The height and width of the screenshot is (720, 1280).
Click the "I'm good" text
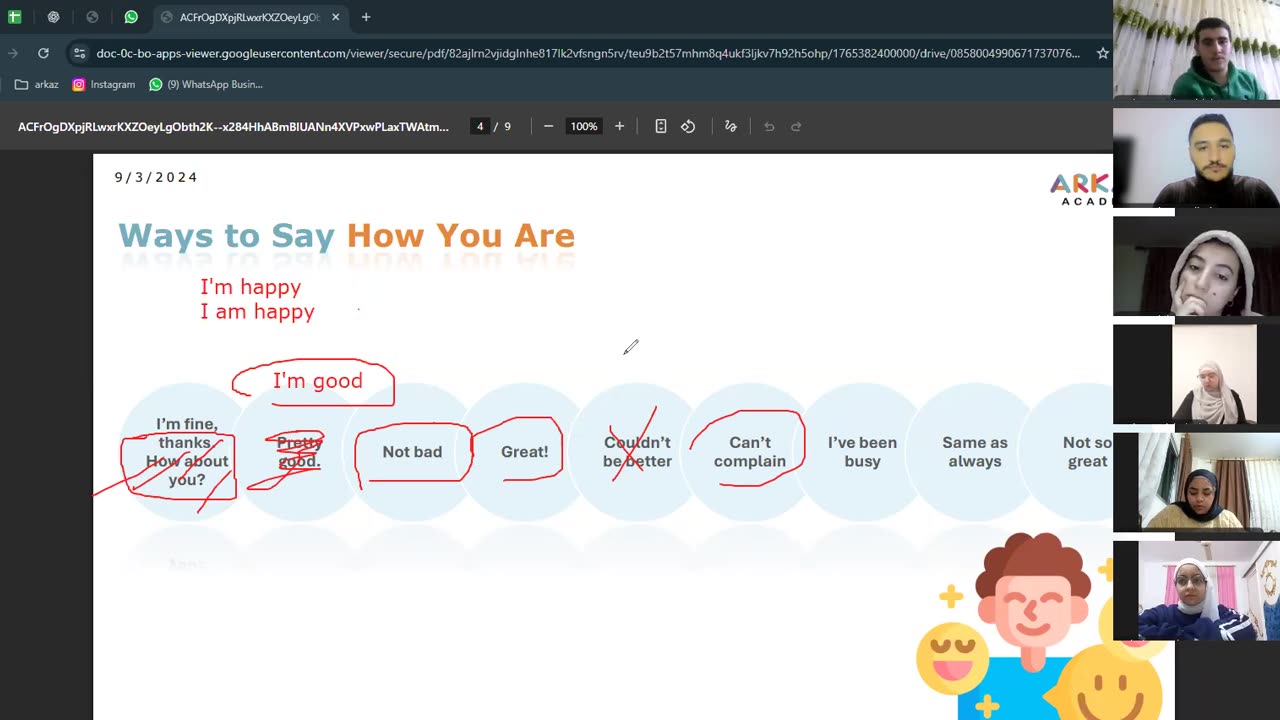point(318,381)
